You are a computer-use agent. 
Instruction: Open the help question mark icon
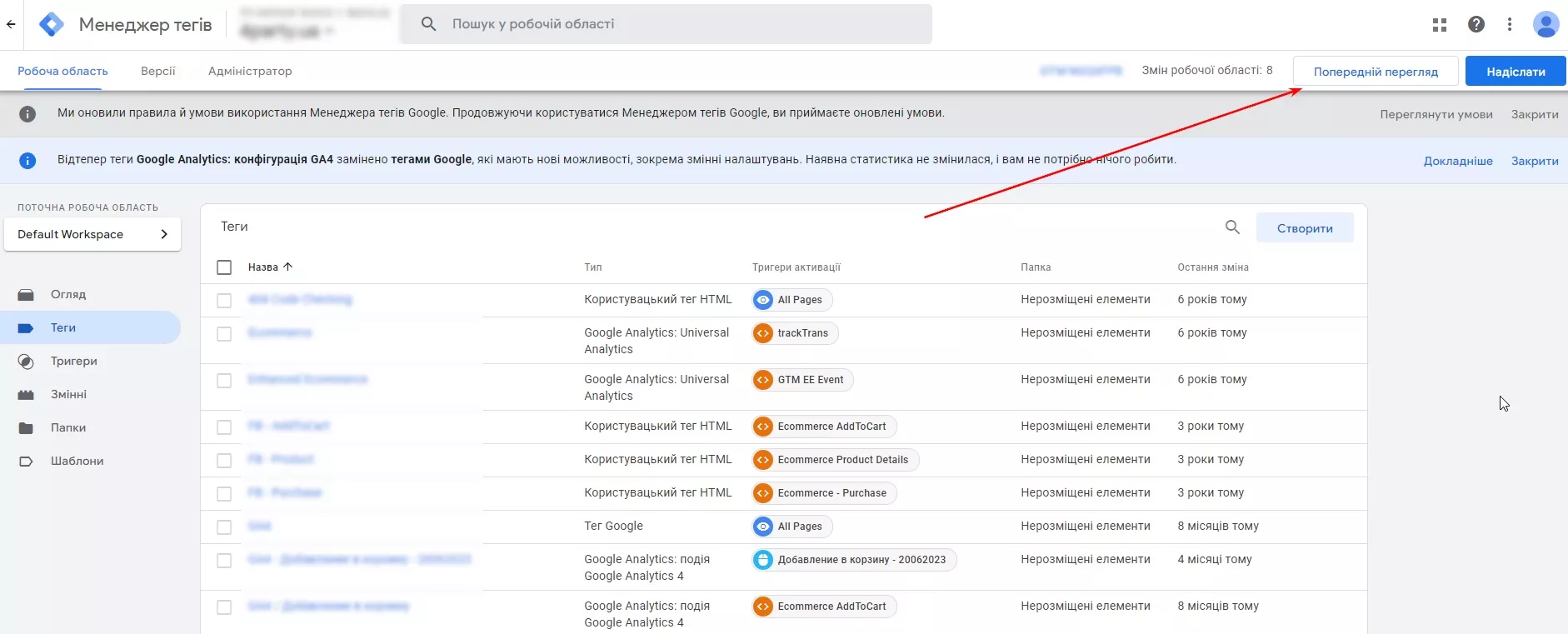click(1476, 25)
